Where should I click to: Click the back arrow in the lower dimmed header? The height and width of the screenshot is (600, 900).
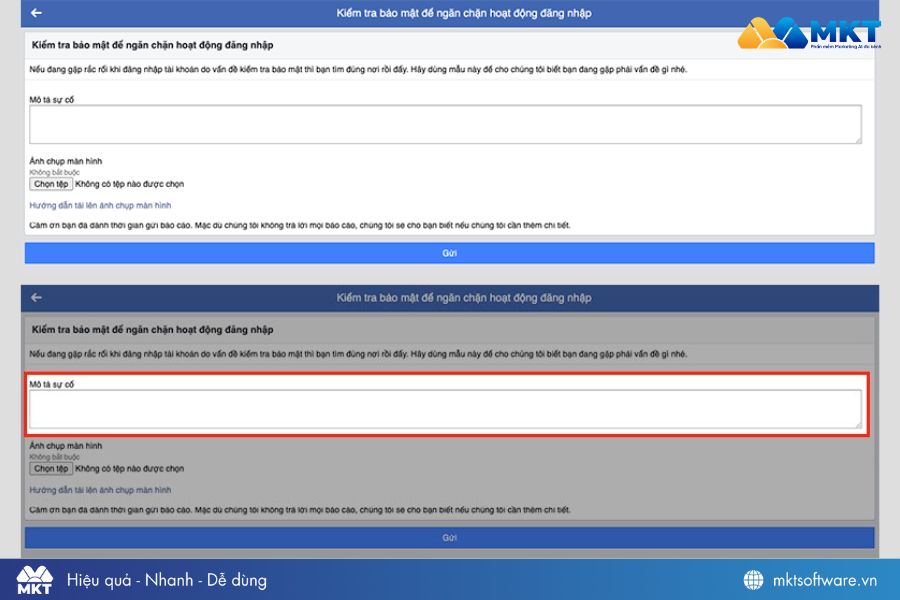click(36, 297)
